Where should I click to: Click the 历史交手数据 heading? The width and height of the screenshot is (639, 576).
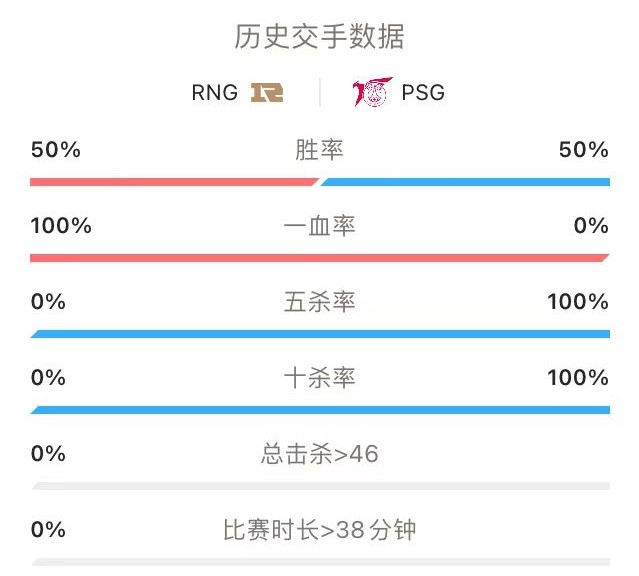319,37
